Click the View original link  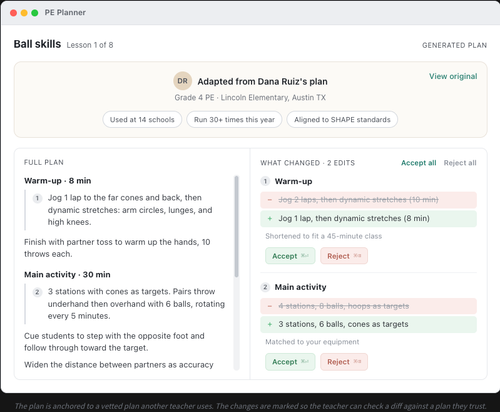tap(453, 76)
